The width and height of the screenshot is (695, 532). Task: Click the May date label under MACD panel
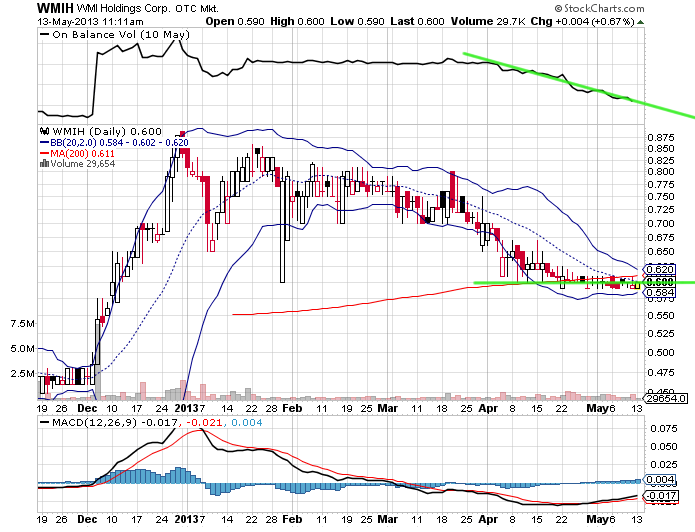point(597,519)
